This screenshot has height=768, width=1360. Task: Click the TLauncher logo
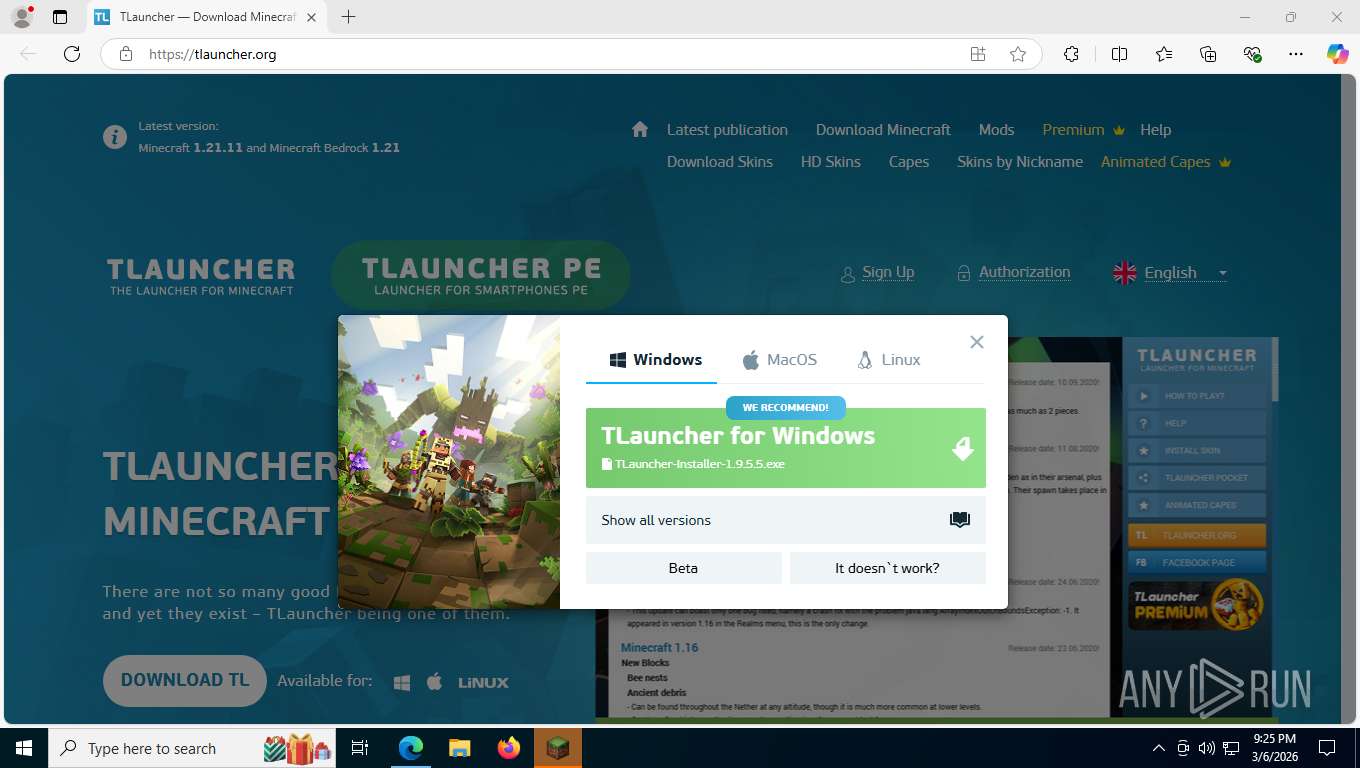(201, 276)
